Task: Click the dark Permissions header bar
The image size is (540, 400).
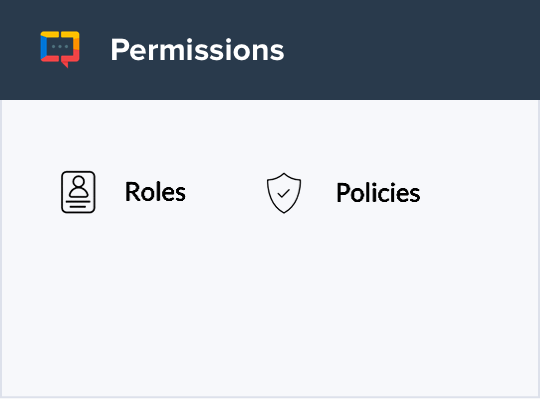Action: coord(270,50)
